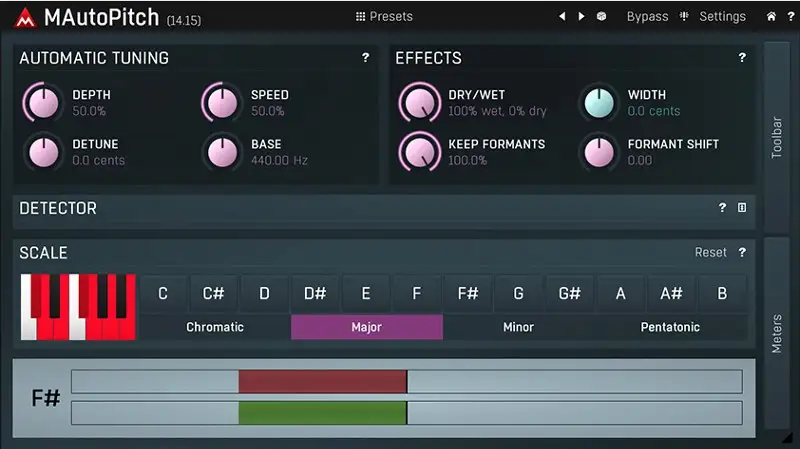This screenshot has height=449, width=800.
Task: Open help for Effects section
Action: (741, 58)
